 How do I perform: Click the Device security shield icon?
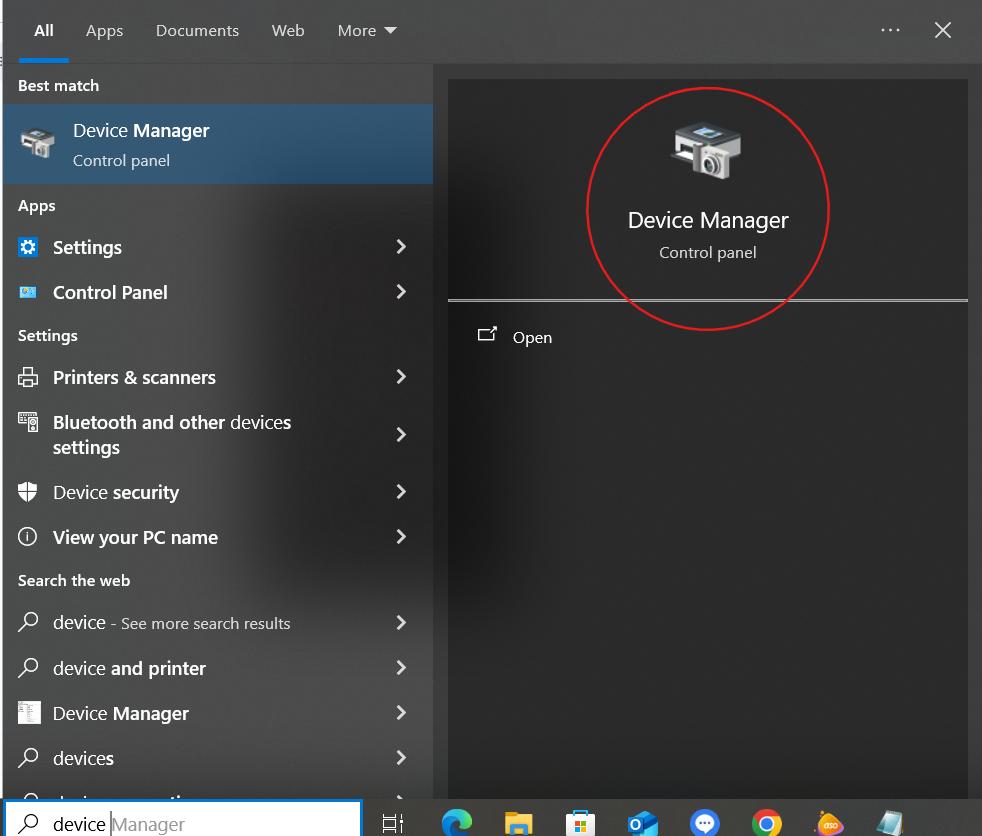[28, 492]
